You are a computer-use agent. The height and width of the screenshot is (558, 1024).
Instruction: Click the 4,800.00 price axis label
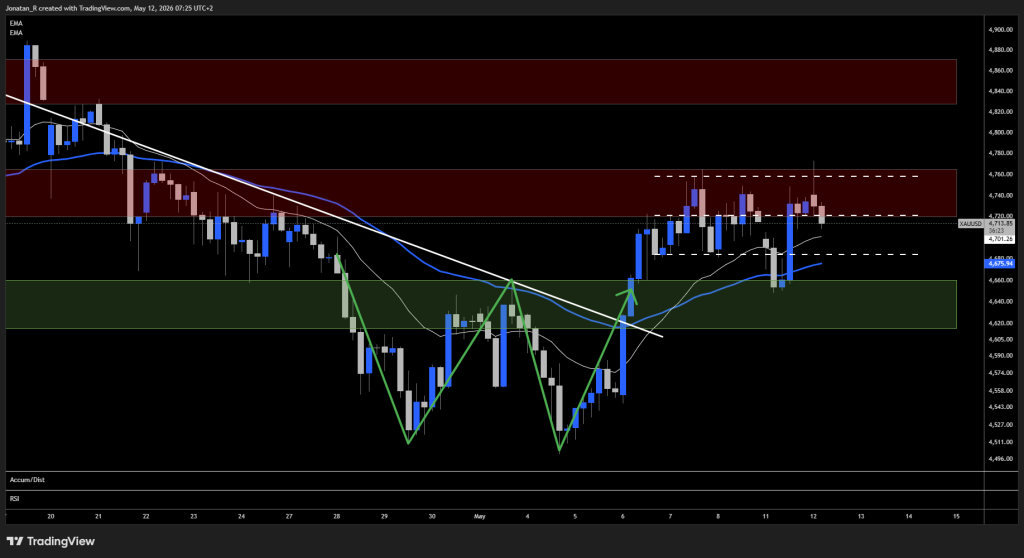(1000, 133)
